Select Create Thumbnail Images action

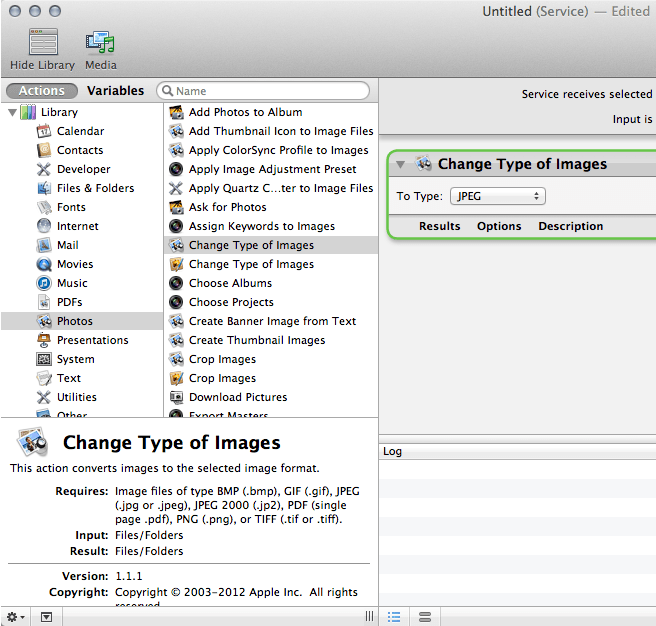click(271, 340)
